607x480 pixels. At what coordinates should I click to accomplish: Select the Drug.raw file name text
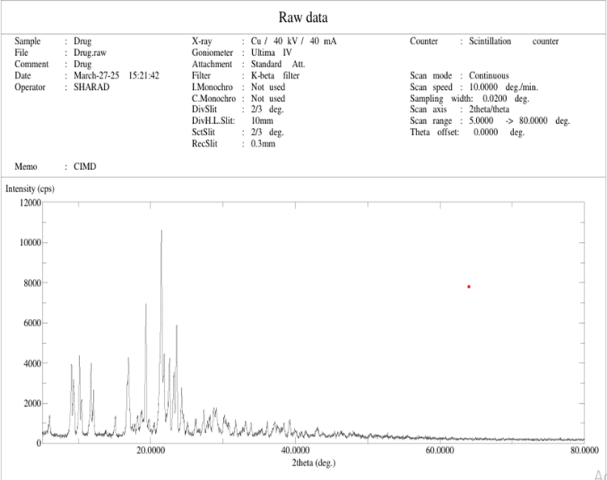point(88,53)
